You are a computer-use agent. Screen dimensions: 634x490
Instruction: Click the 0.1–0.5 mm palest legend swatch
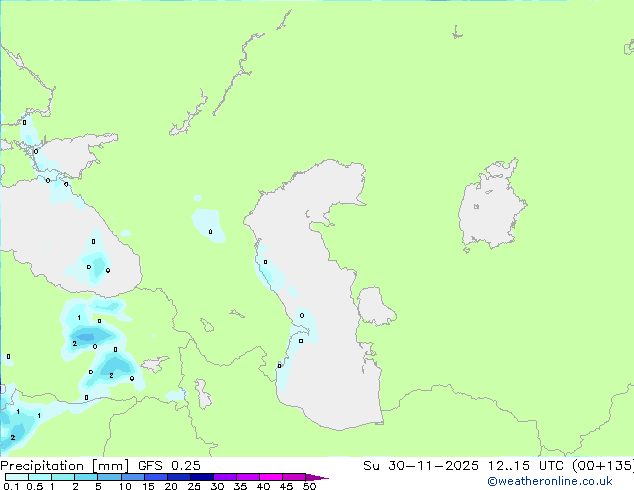click(x=17, y=477)
